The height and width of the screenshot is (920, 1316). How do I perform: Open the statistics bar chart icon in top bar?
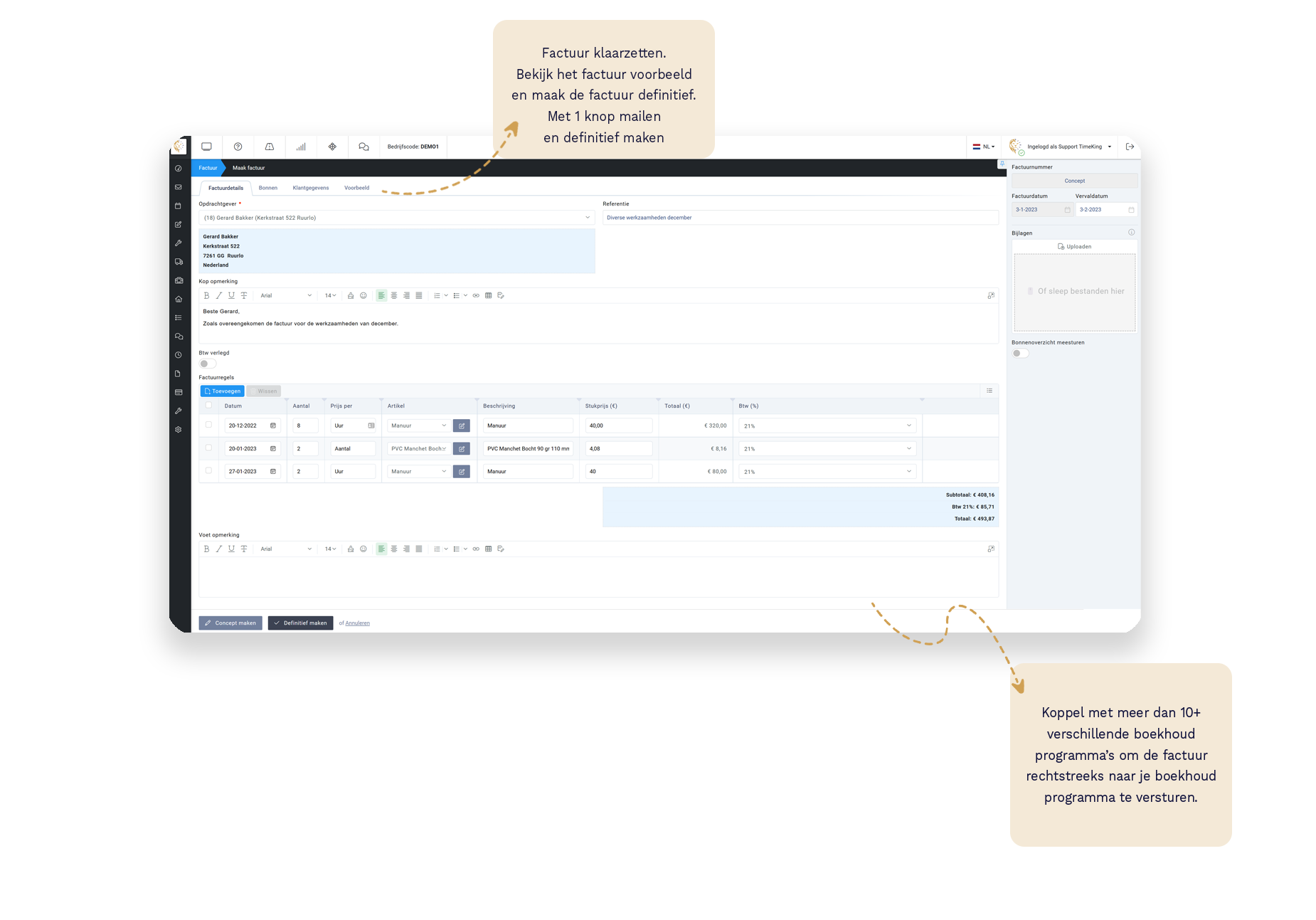click(x=301, y=147)
